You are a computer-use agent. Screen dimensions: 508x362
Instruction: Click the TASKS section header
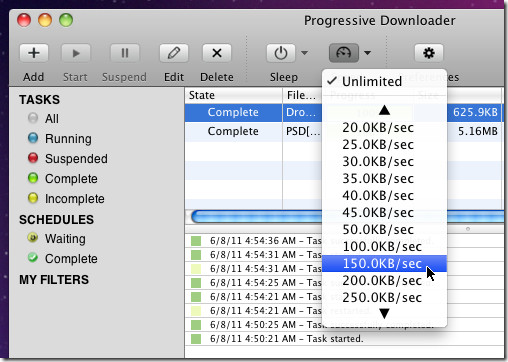point(39,100)
